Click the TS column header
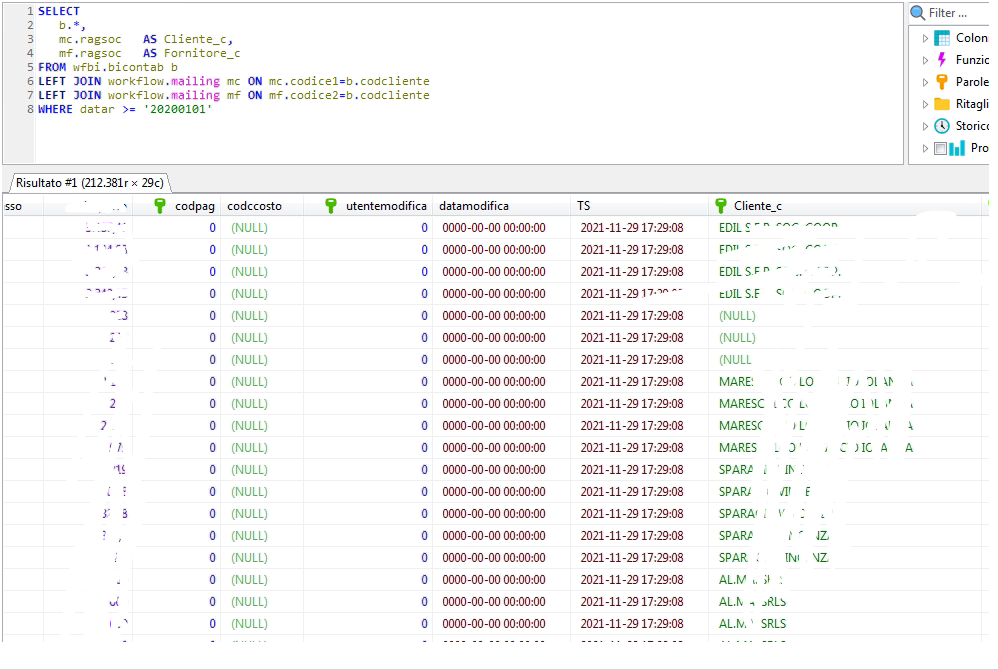 coord(584,206)
